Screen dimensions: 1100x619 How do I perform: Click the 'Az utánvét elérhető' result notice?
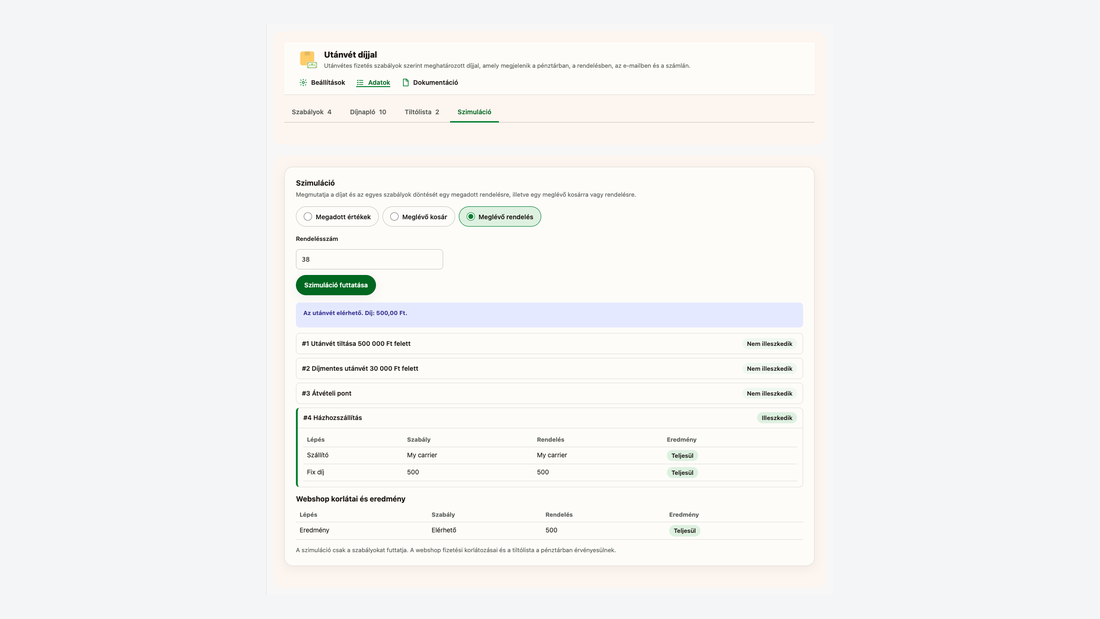pyautogui.click(x=549, y=315)
